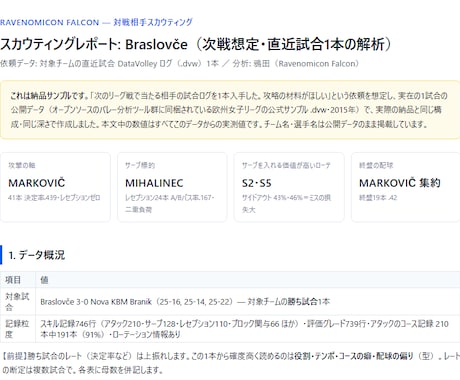Image resolution: width=460 pixels, height=380 pixels.
Task: Click the 1. データ概況 section heading
Action: 37,255
